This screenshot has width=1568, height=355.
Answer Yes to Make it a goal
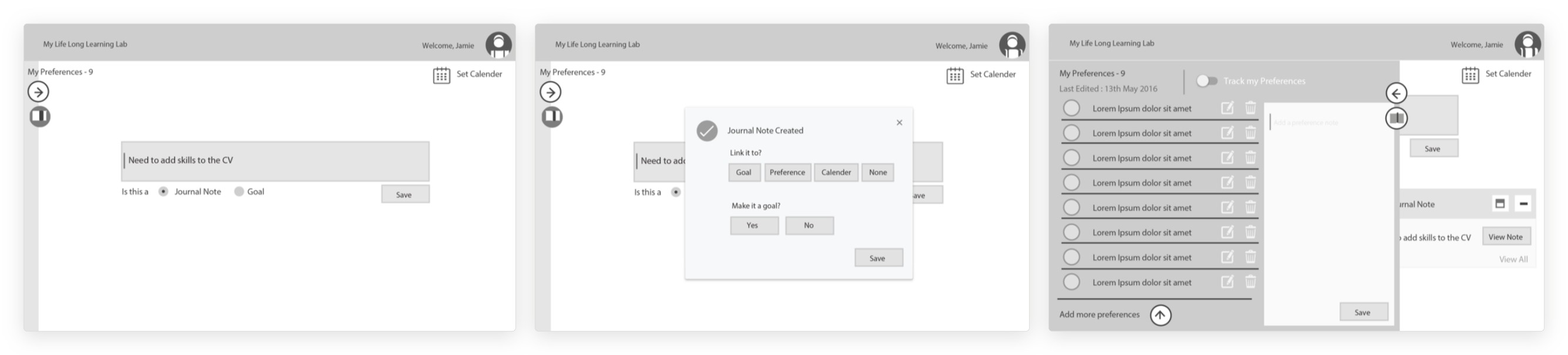tap(754, 225)
